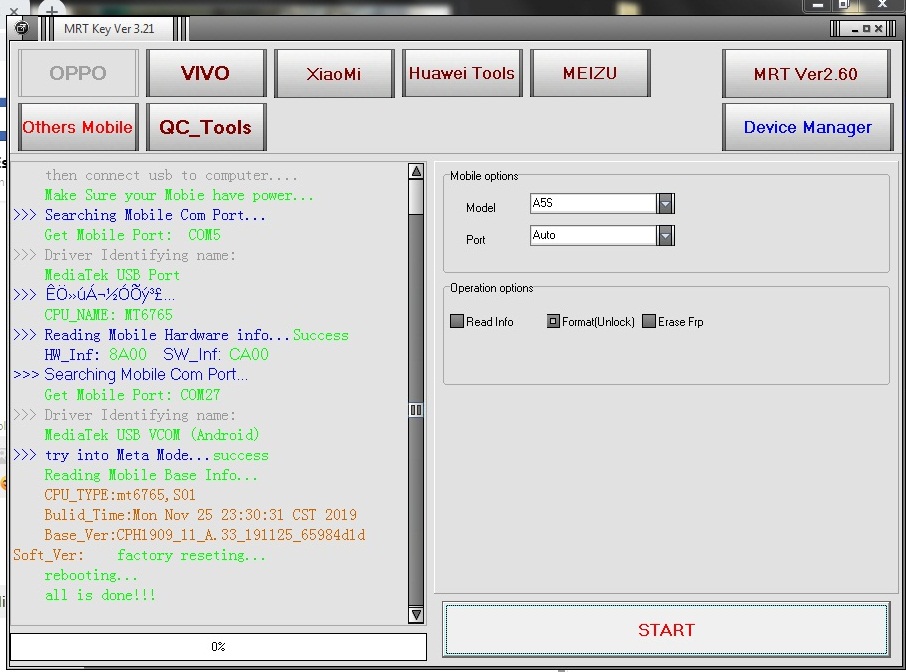Open Huawei Tools section
Viewport: 906px width, 672px height.
click(462, 73)
